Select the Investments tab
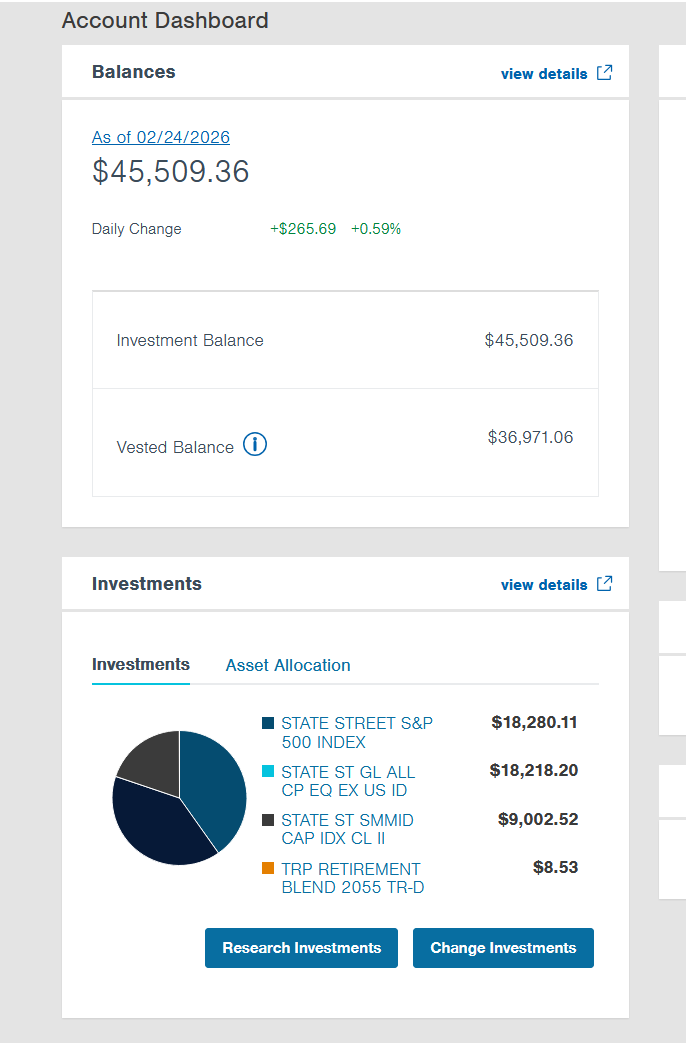 pos(141,665)
